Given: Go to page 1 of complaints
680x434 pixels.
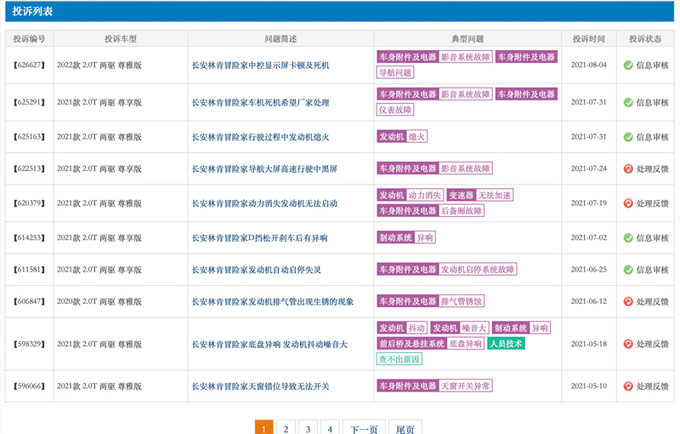Looking at the screenshot, I should pos(264,428).
